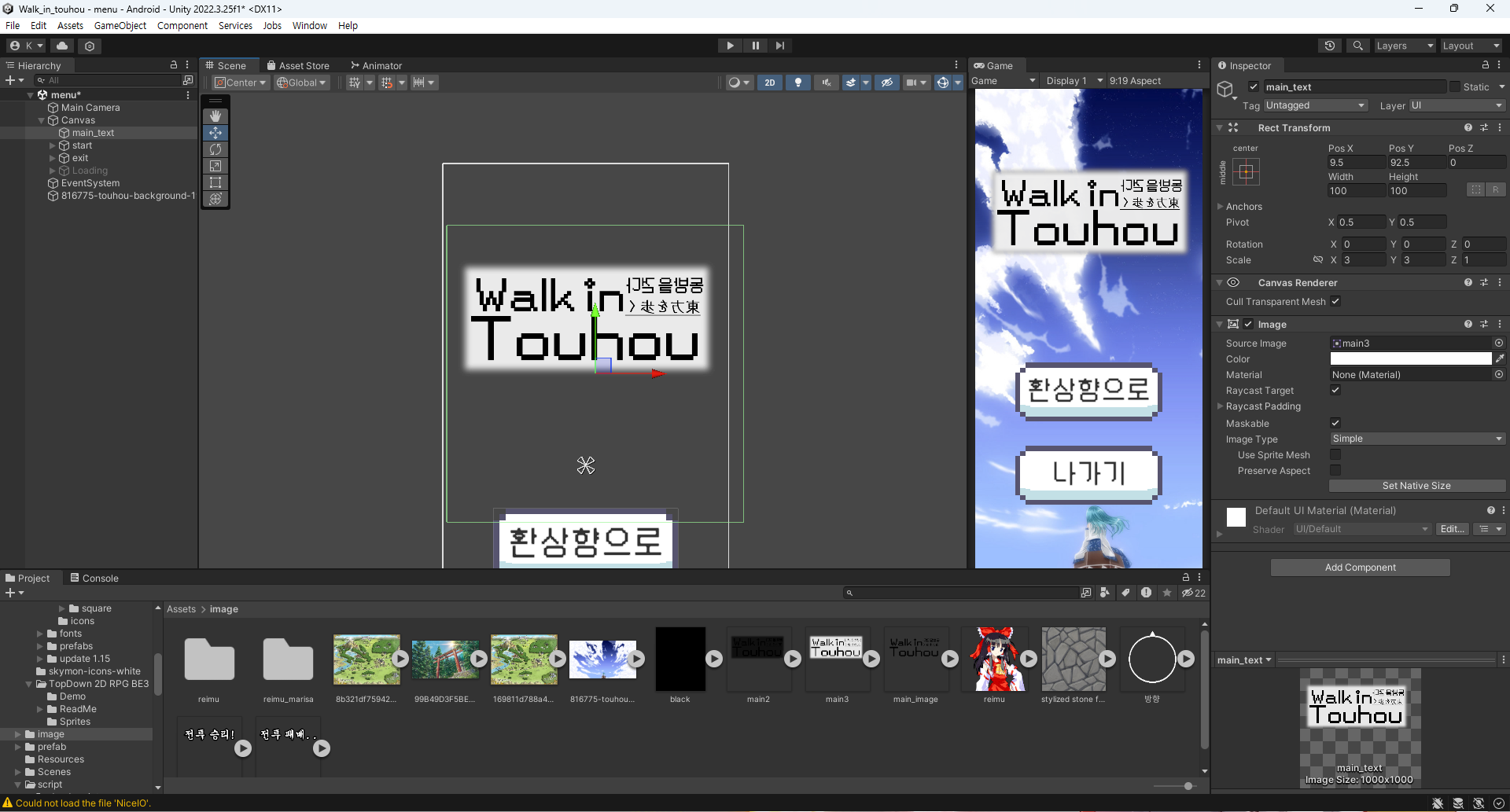Collapse Canvas in Hierarchy

pos(42,120)
